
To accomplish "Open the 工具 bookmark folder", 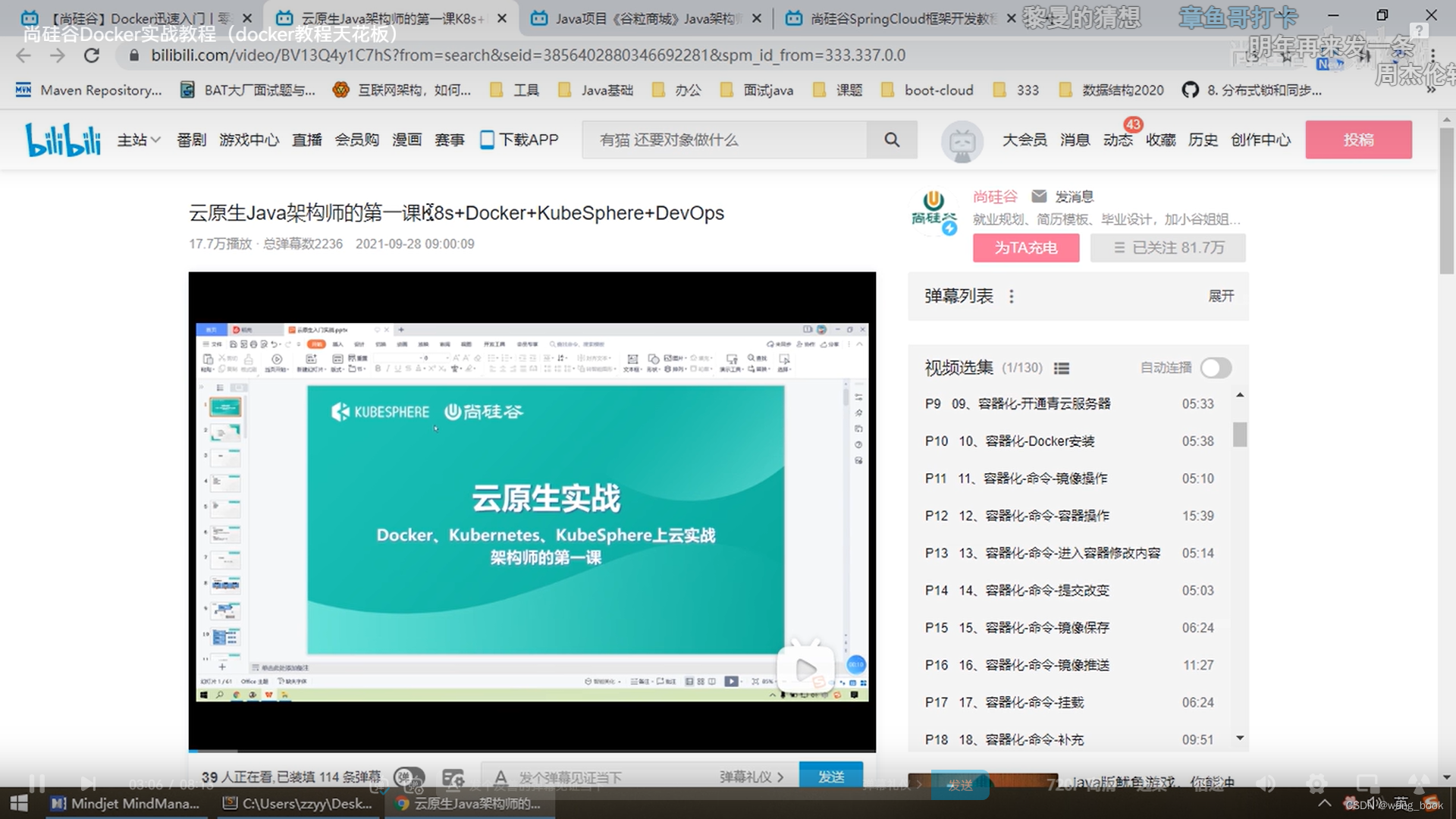I will (x=515, y=90).
